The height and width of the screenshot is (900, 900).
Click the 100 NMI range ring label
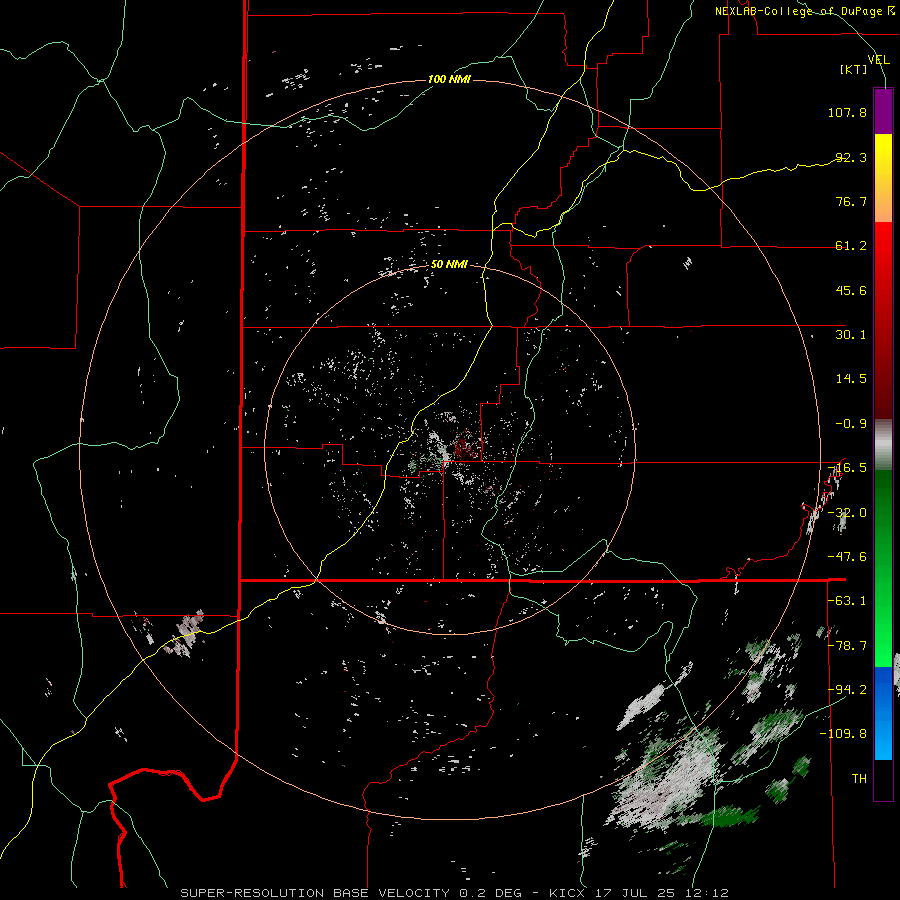point(449,79)
